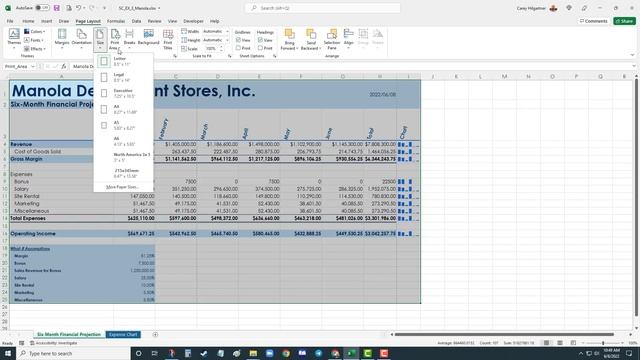Viewport: 640px width, 360px height.
Task: Click the Background button
Action: 149,38
